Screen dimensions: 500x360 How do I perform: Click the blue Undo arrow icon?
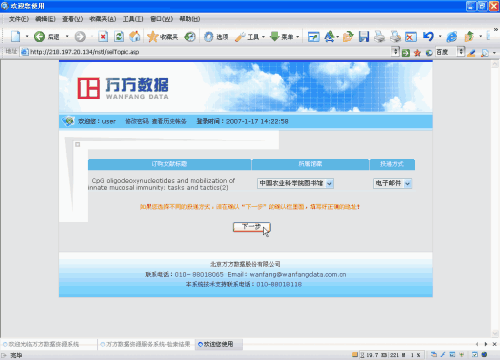tap(428, 36)
